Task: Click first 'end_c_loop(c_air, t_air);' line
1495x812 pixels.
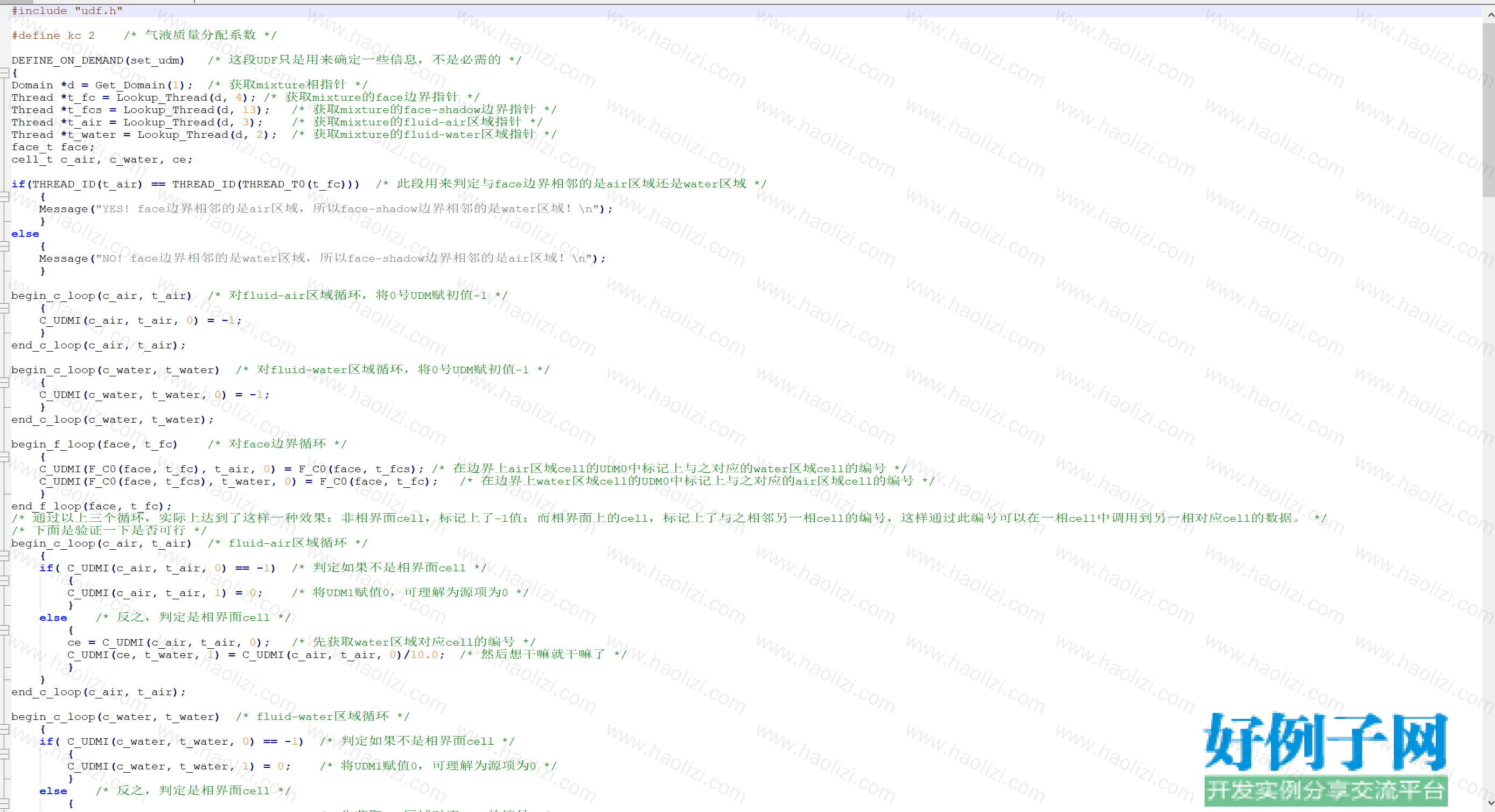Action: pos(98,345)
